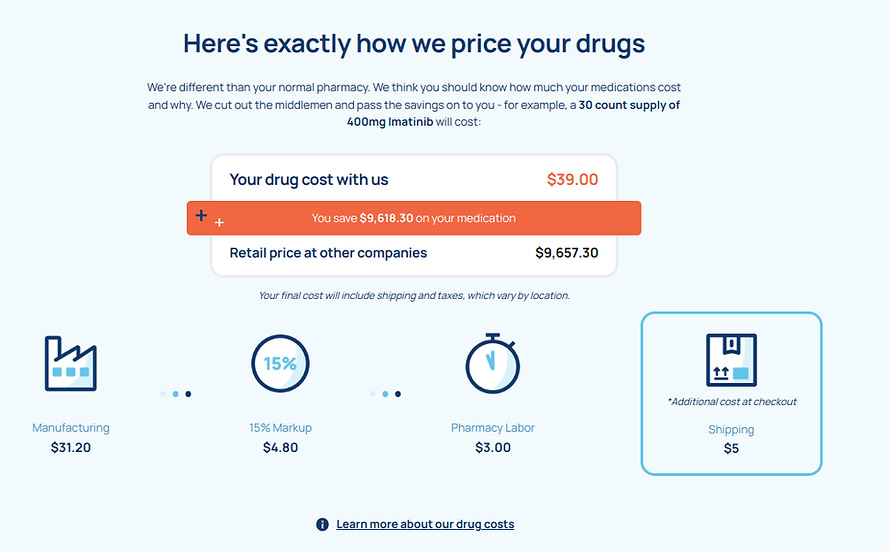Click the dots between Markup and Pharmacy Labor
Viewport: 890px width, 552px height.
click(385, 394)
